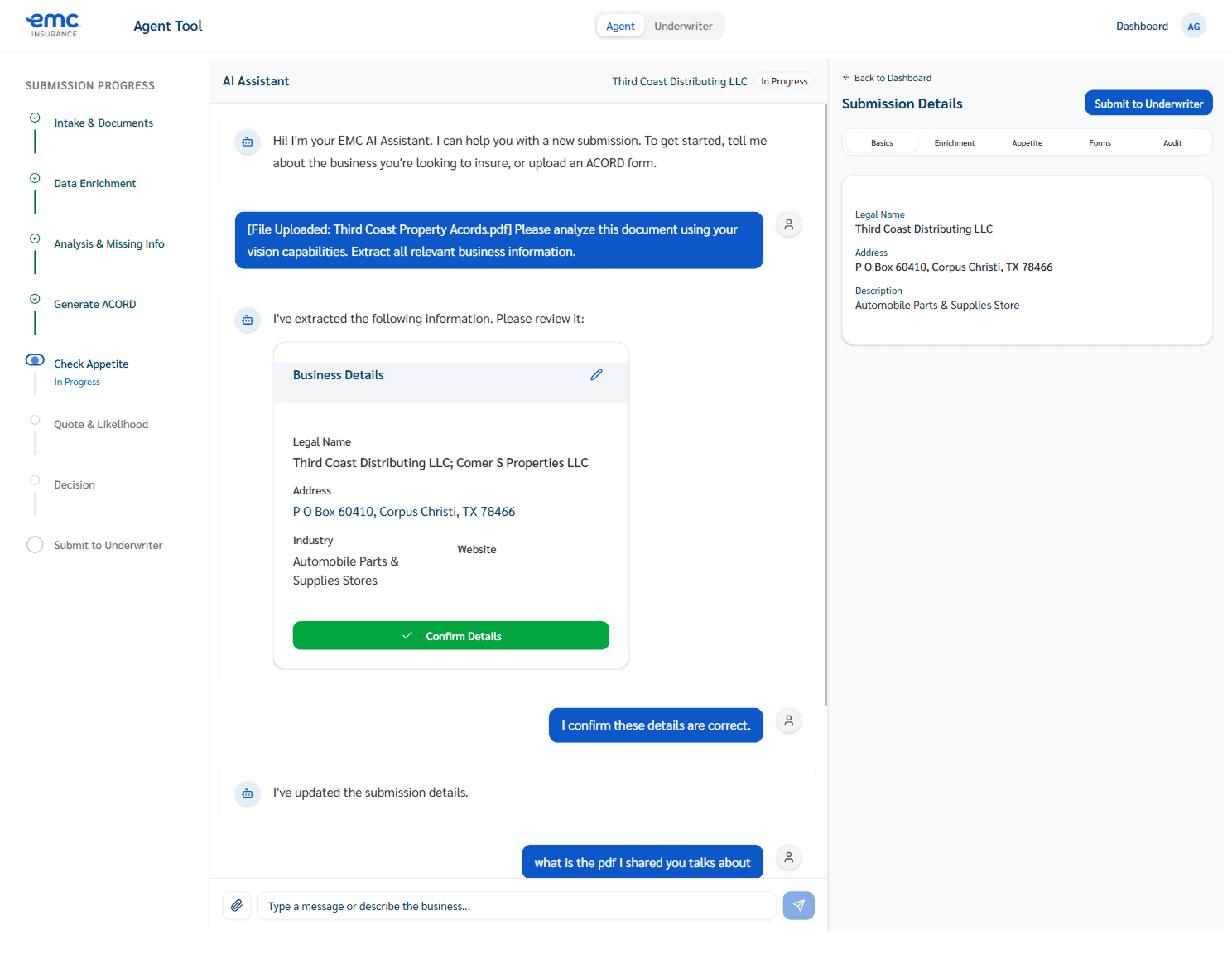Select the Submit to Underwriter step circle
The image size is (1232, 954).
click(x=34, y=544)
